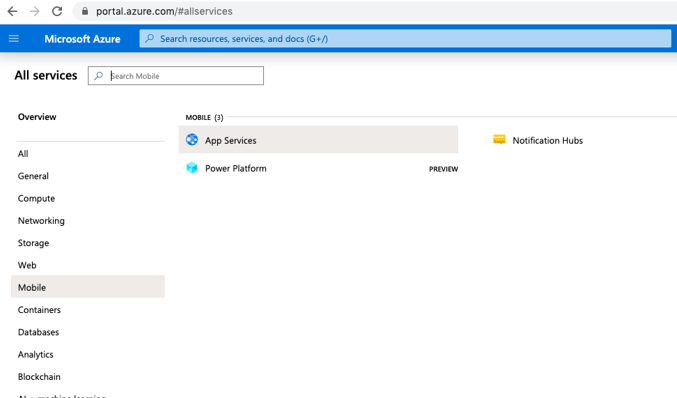Open the Azure portal hamburger menu

14,39
